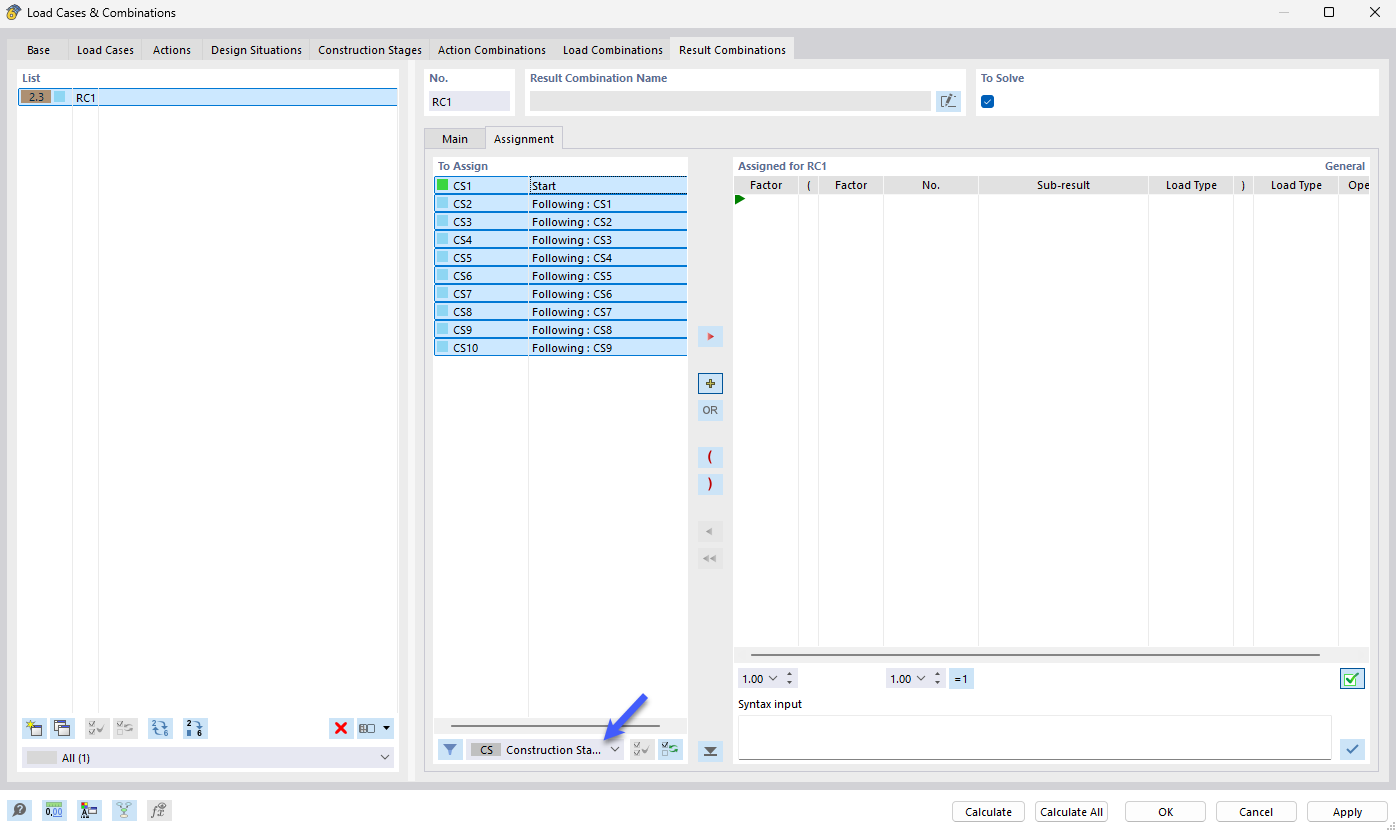Click the OR operator button
The image size is (1396, 830).
[710, 410]
